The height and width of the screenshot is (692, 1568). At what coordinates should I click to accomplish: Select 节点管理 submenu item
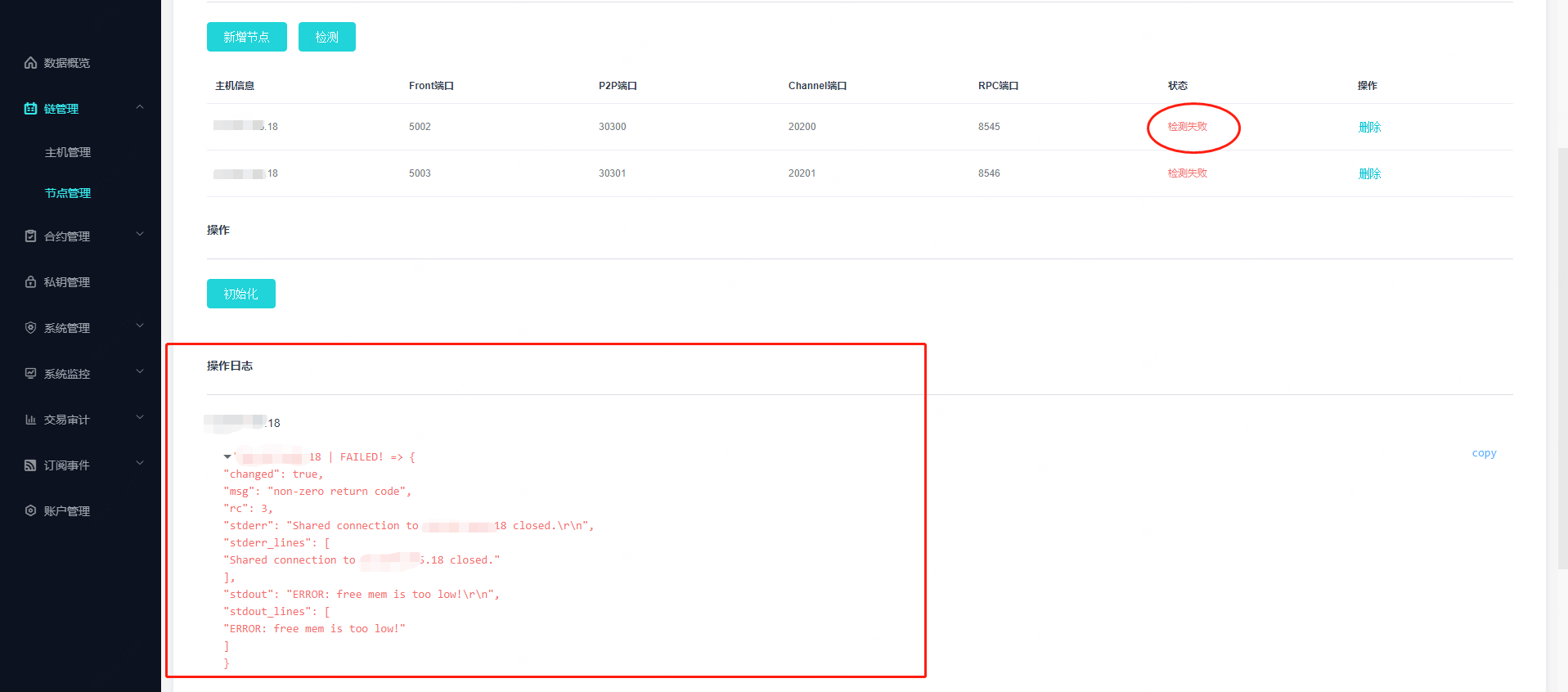click(68, 193)
